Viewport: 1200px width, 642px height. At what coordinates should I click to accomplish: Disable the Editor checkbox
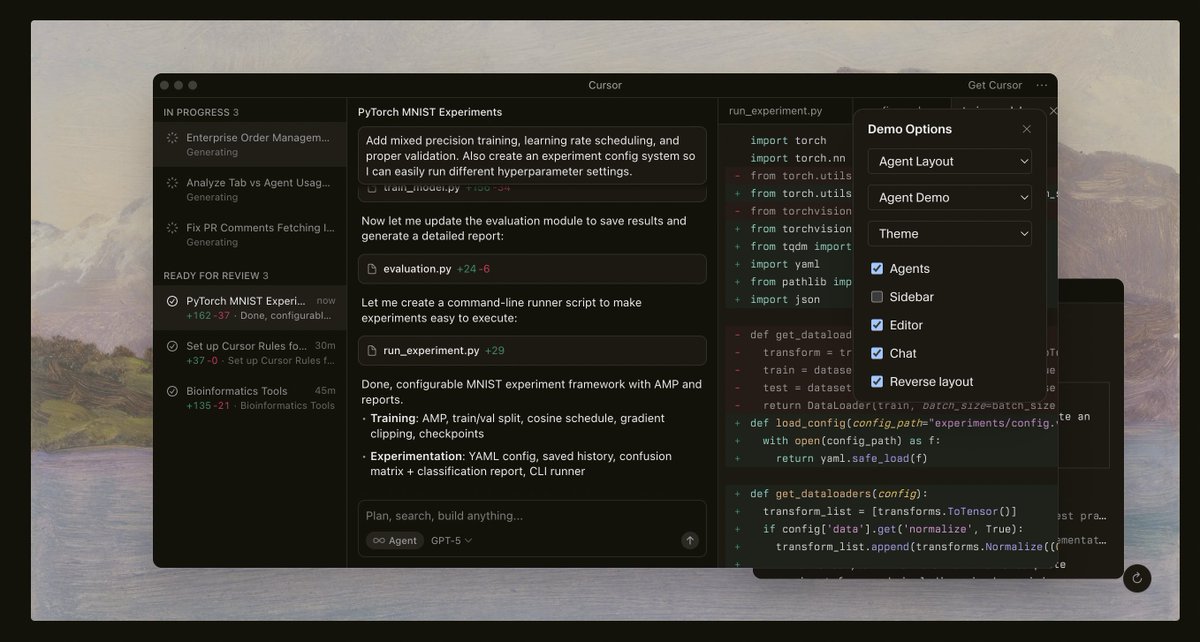(877, 325)
